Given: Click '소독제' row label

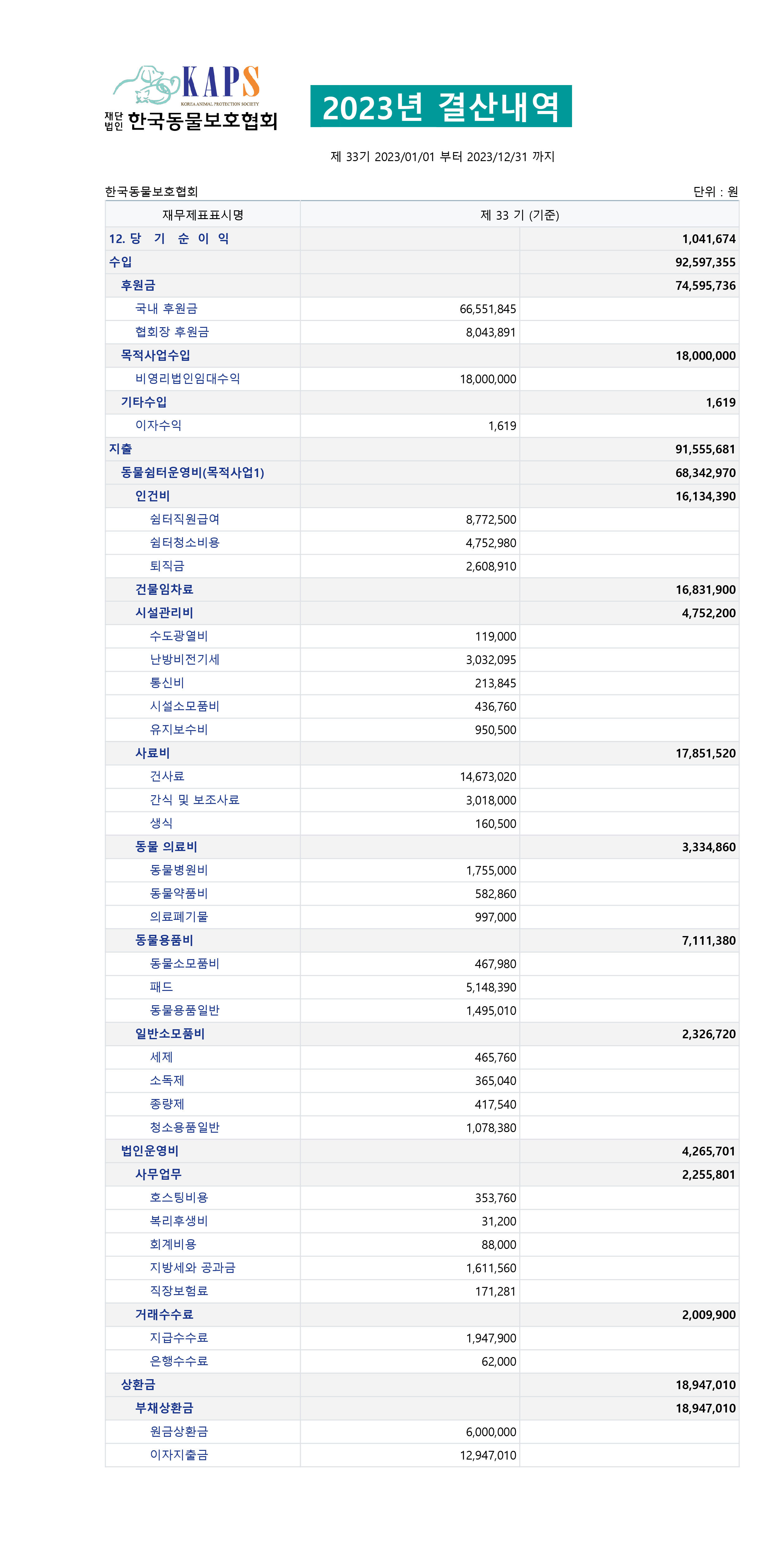Looking at the screenshot, I should [167, 1080].
